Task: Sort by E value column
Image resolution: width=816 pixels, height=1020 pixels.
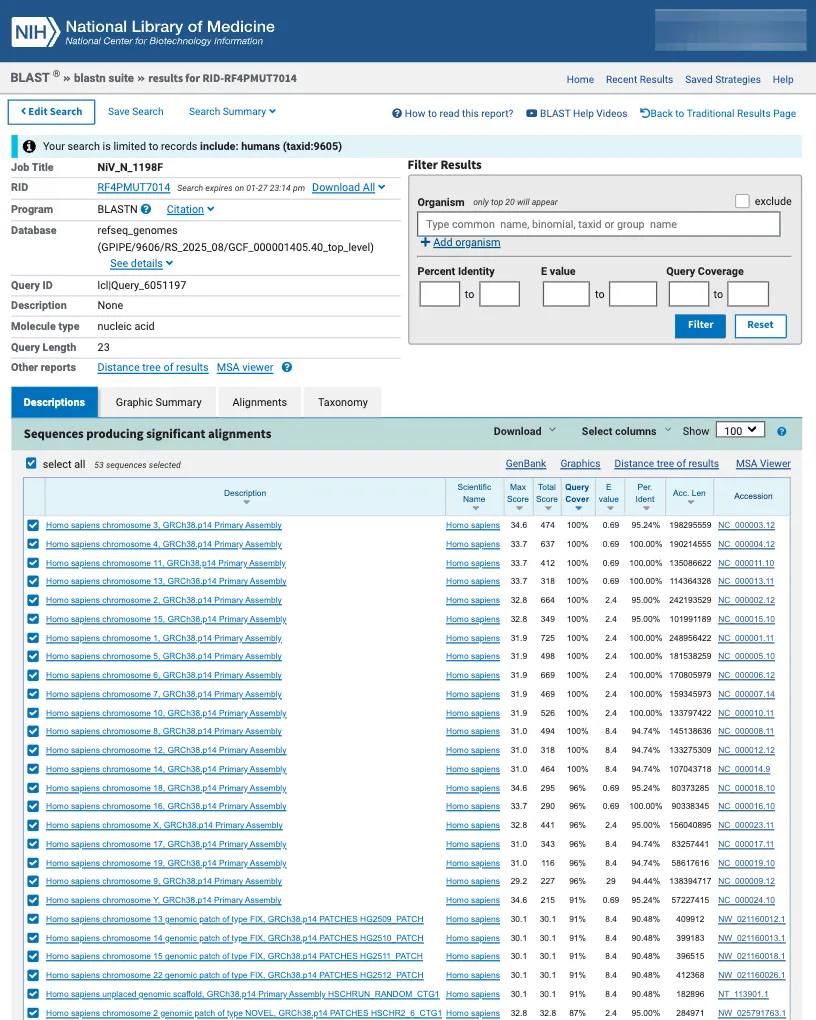Action: click(610, 508)
